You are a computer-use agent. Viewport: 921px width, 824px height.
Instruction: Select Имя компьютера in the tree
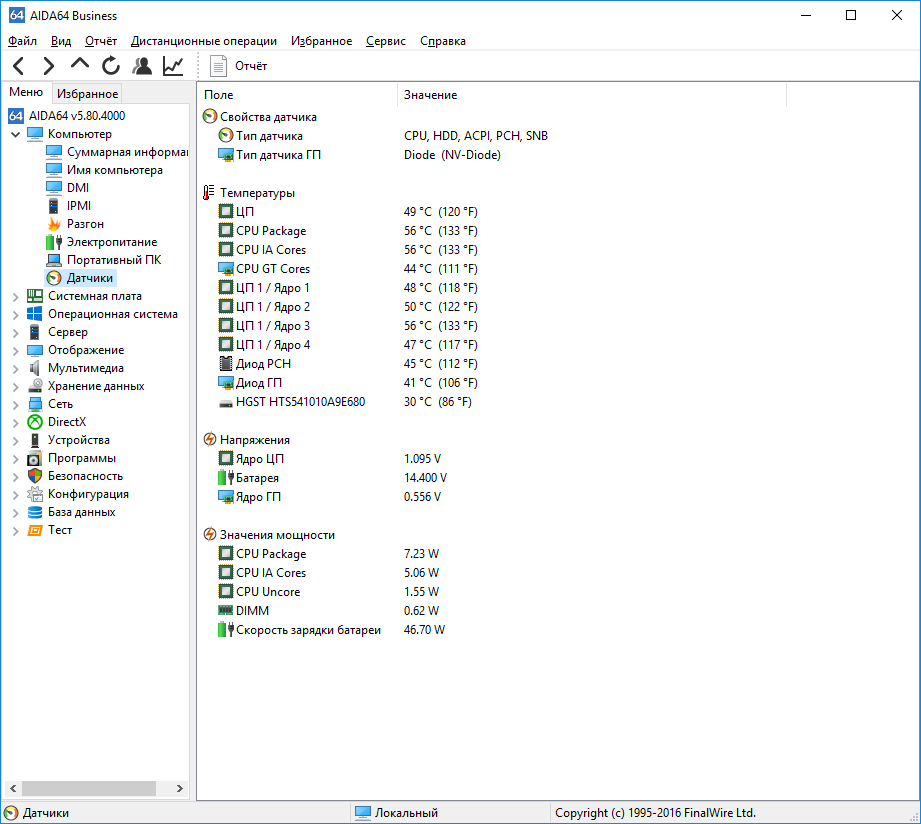tap(115, 170)
